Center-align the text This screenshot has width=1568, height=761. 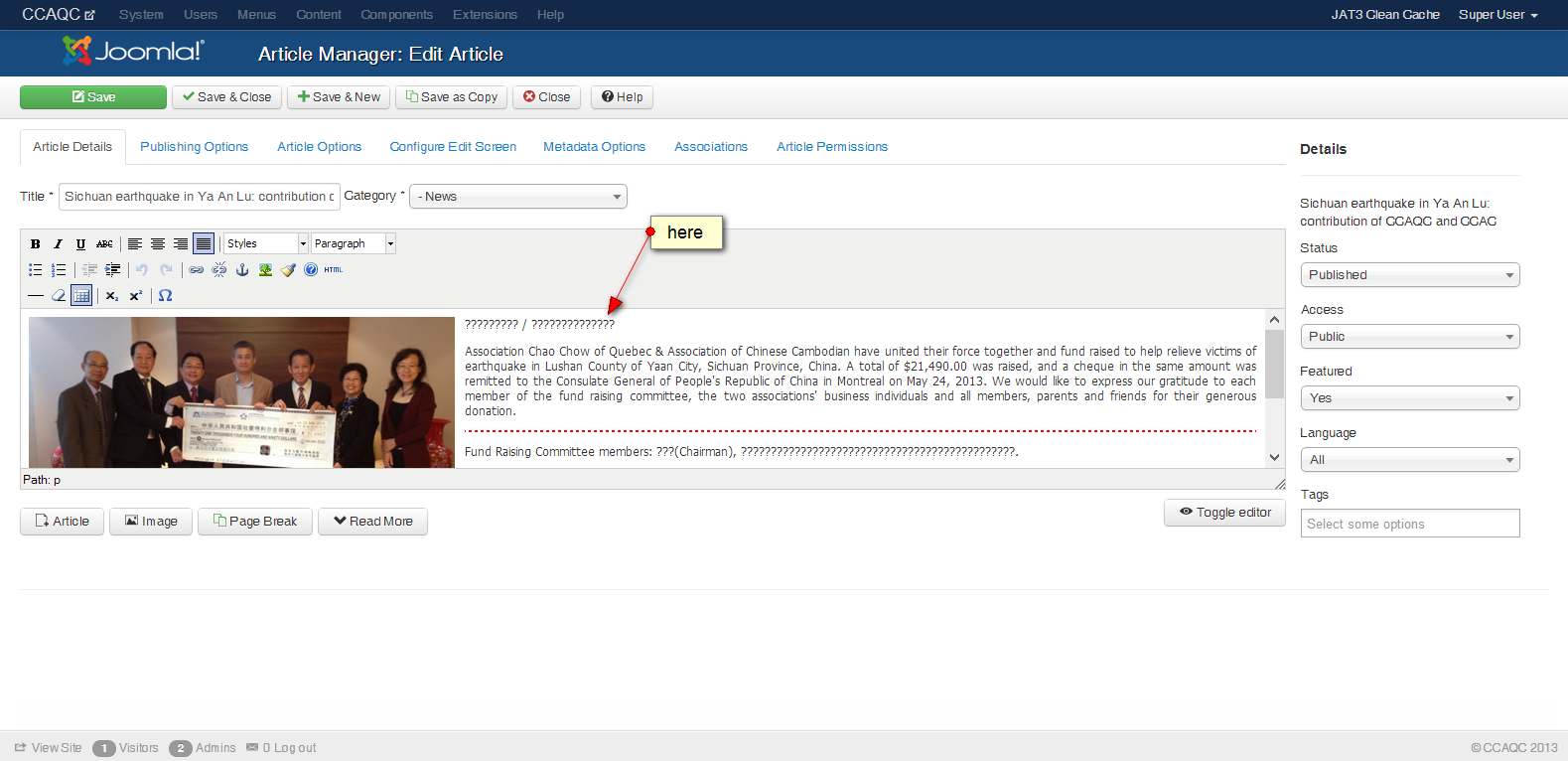pos(158,243)
